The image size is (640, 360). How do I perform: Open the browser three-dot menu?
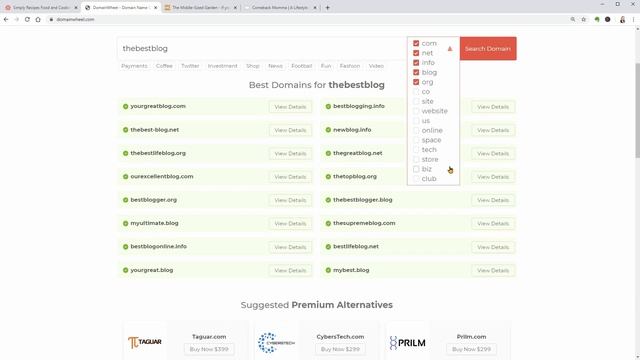coord(633,19)
